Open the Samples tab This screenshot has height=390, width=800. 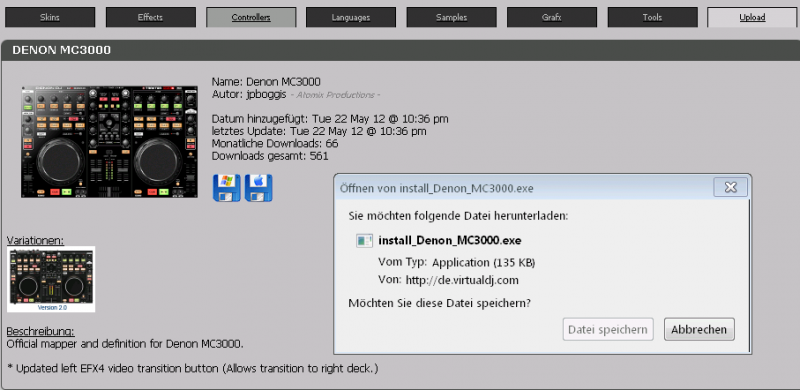coord(452,17)
